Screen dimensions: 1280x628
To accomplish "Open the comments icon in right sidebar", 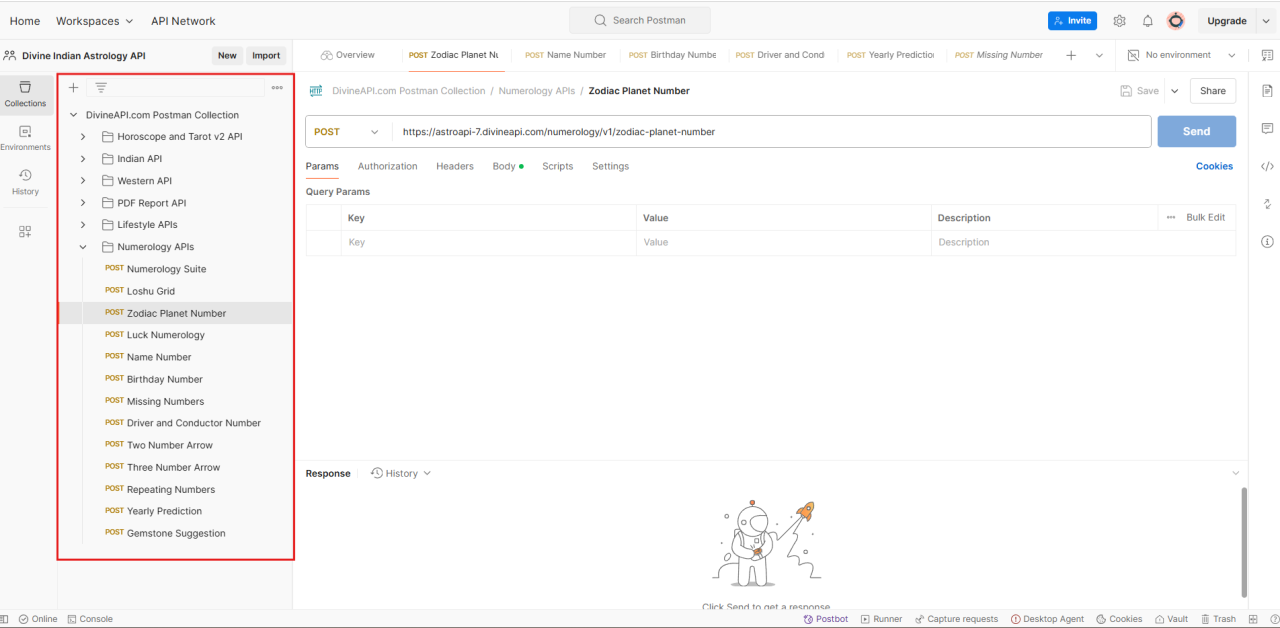I will pos(1267,129).
